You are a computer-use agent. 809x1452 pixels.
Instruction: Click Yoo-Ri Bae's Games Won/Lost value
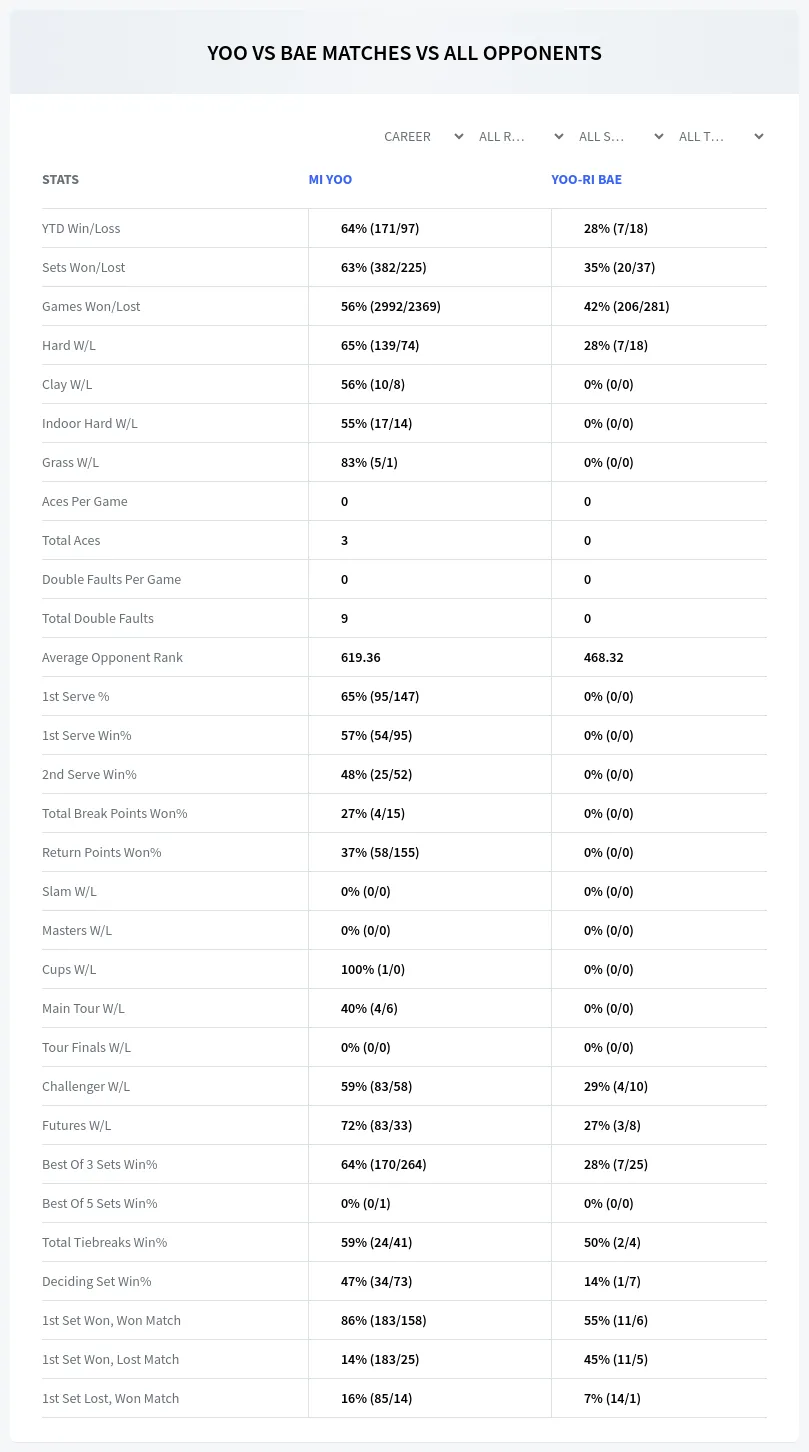coord(626,306)
